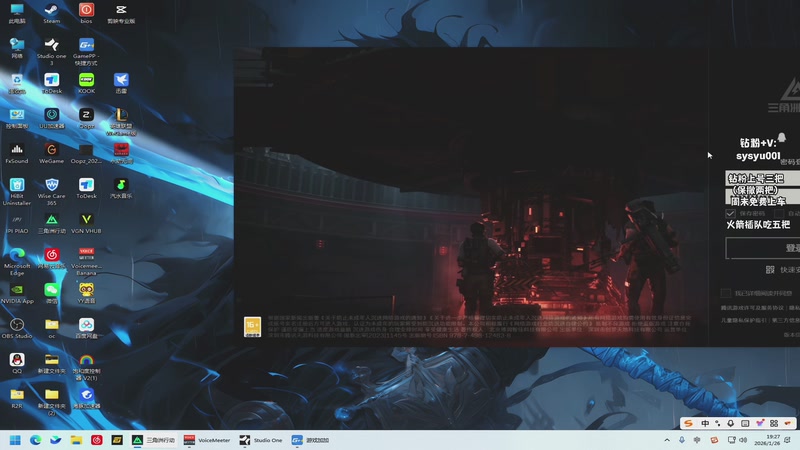800x450 pixels.
Task: Open the green music note desktop app
Action: click(121, 188)
